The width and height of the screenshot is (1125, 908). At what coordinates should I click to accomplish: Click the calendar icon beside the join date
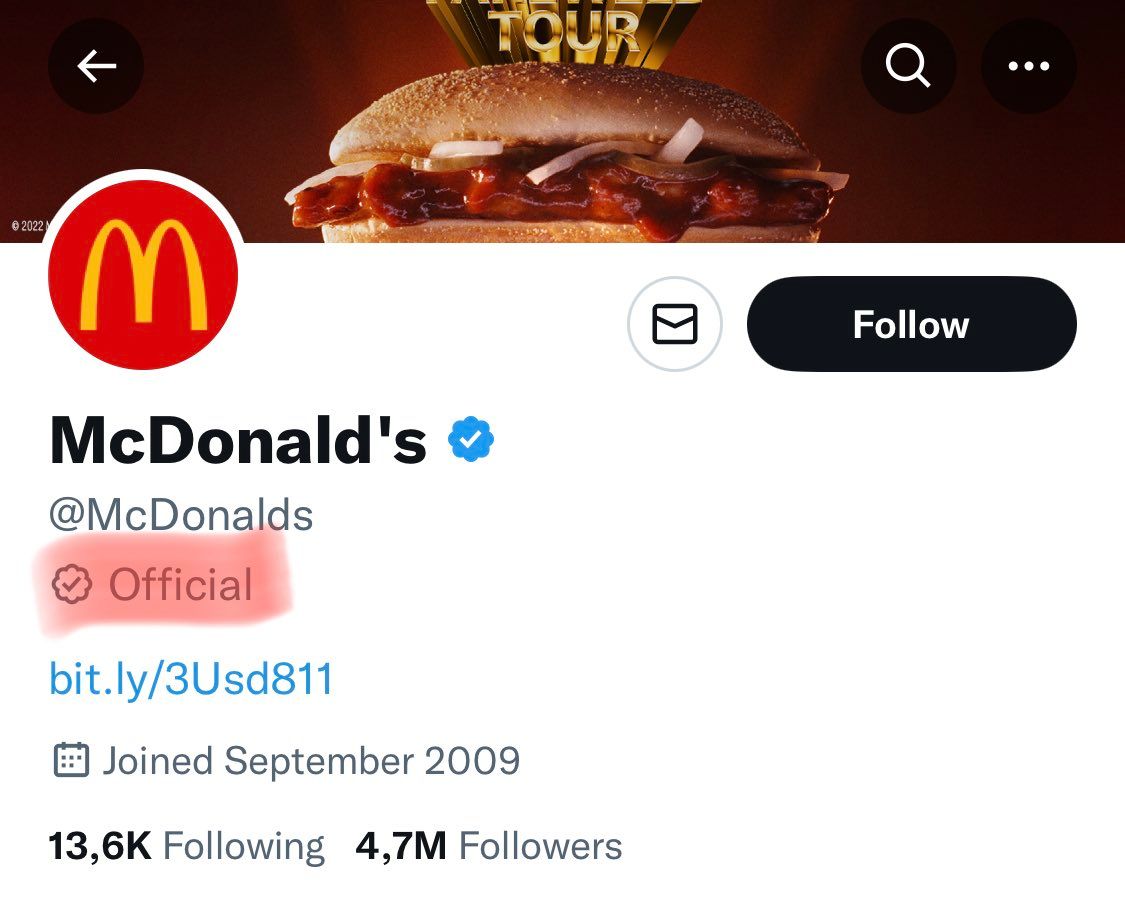tap(70, 761)
